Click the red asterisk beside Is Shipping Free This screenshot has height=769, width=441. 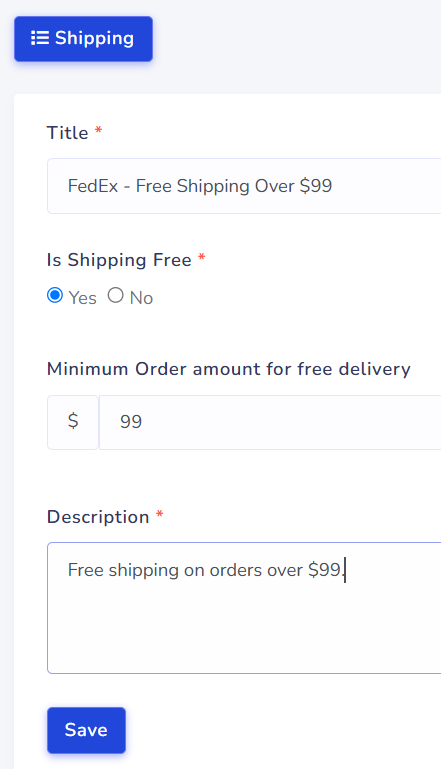click(x=201, y=257)
